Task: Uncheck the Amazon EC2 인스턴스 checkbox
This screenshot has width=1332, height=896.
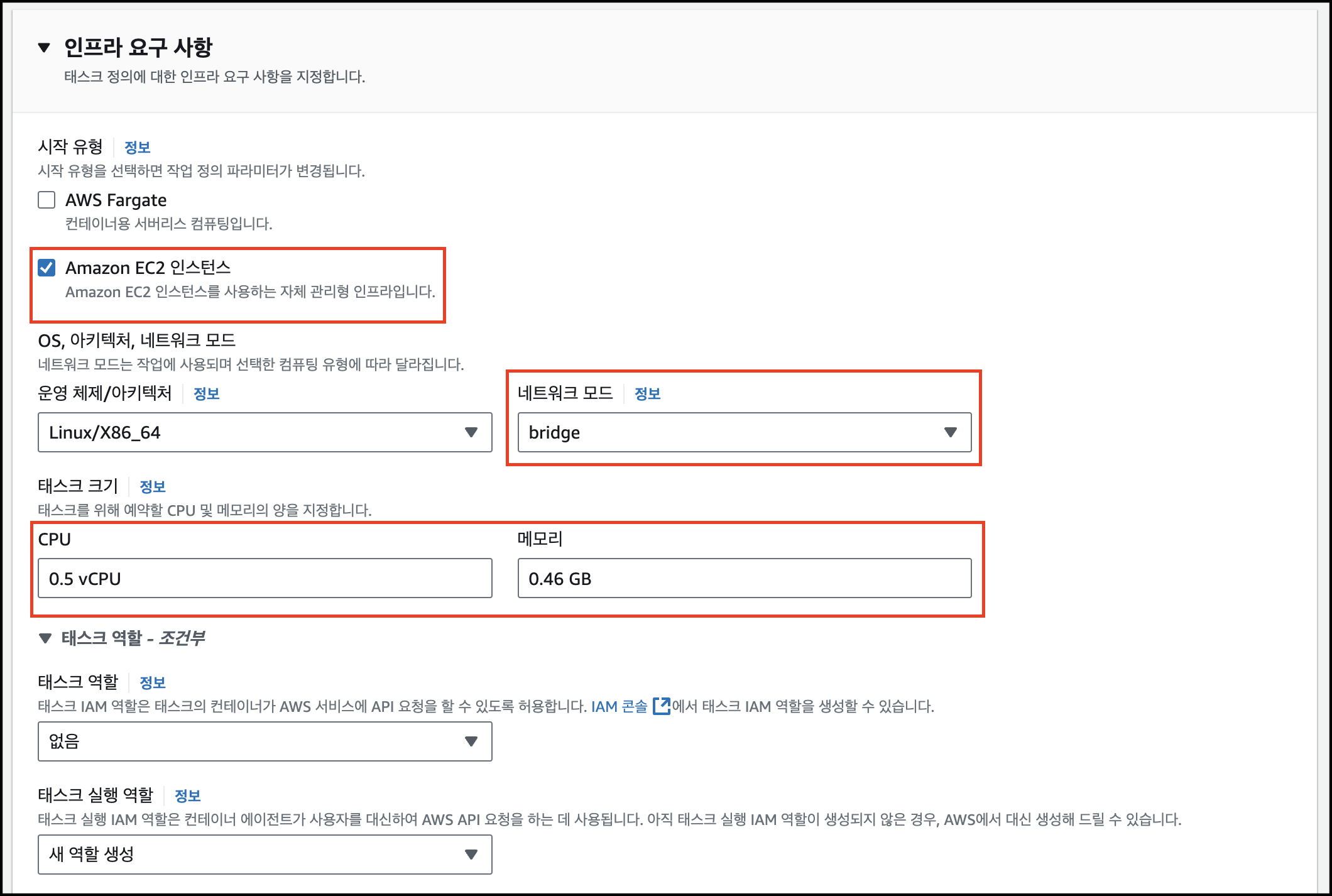Action: pos(46,268)
